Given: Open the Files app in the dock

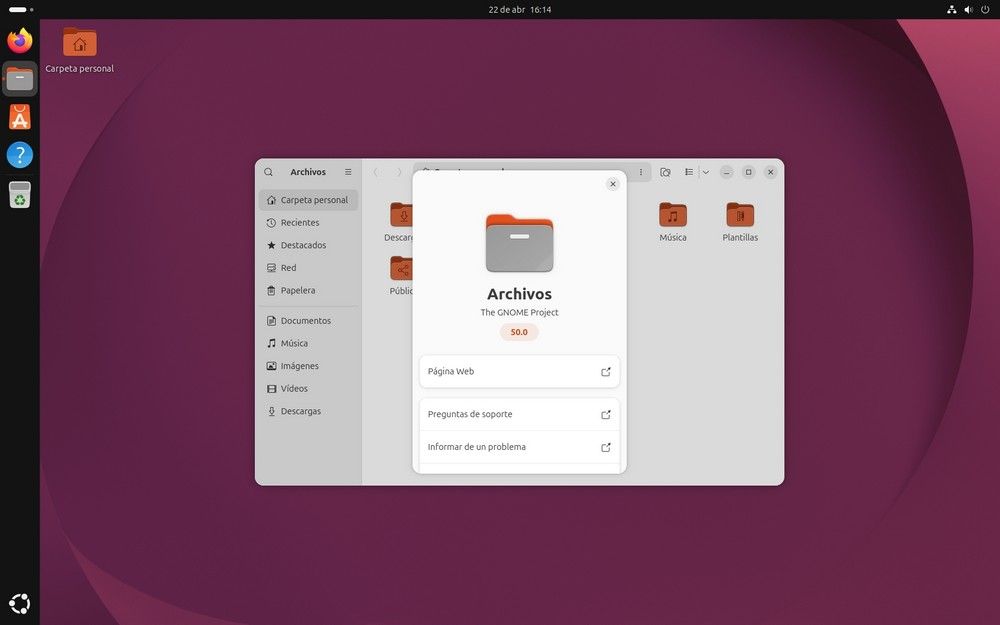Looking at the screenshot, I should tap(20, 79).
